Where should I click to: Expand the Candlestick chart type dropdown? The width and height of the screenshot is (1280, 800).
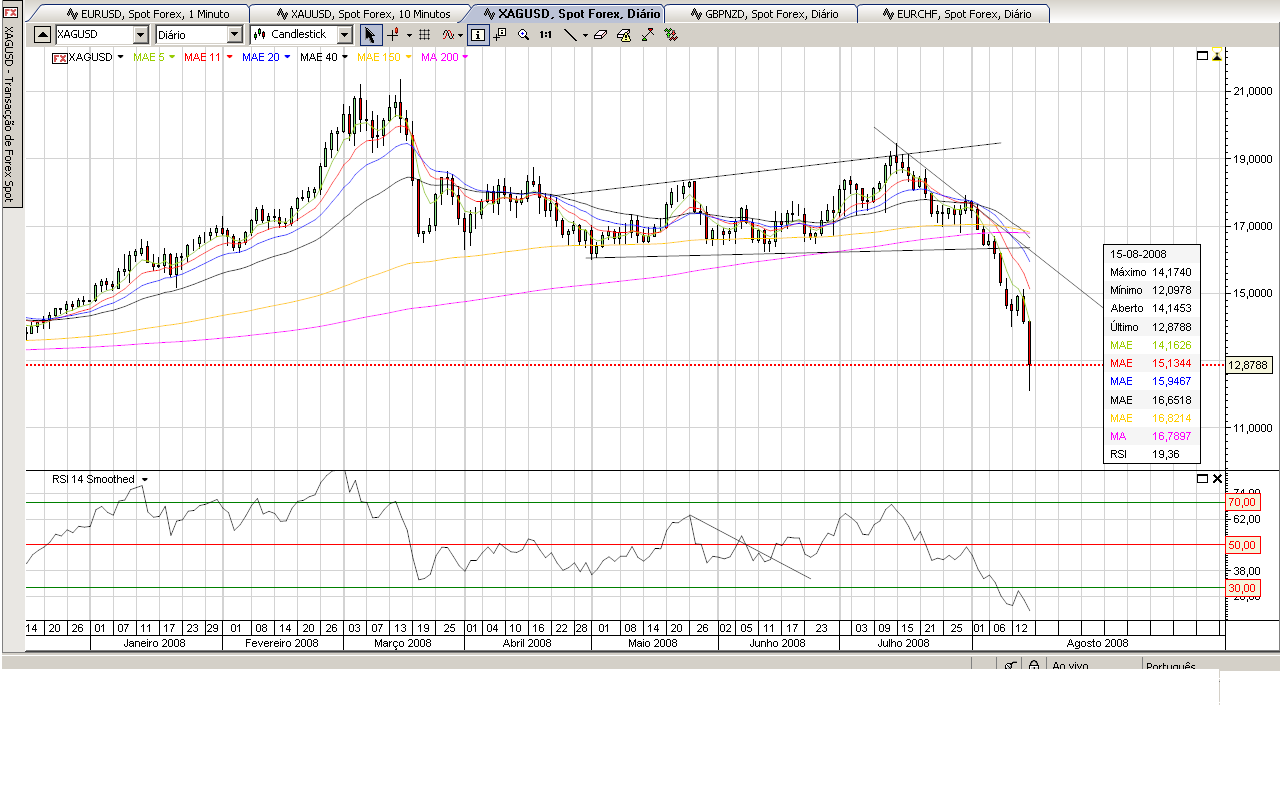345,35
